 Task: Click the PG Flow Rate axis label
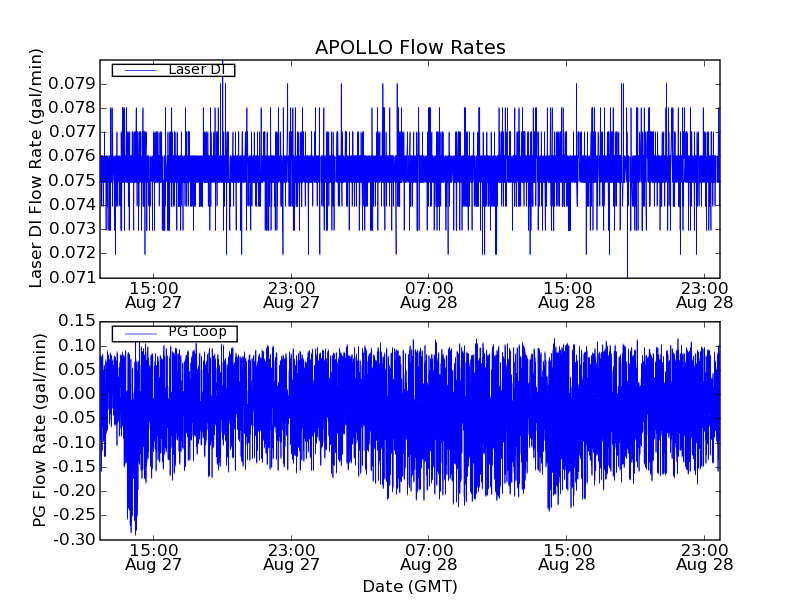point(39,430)
